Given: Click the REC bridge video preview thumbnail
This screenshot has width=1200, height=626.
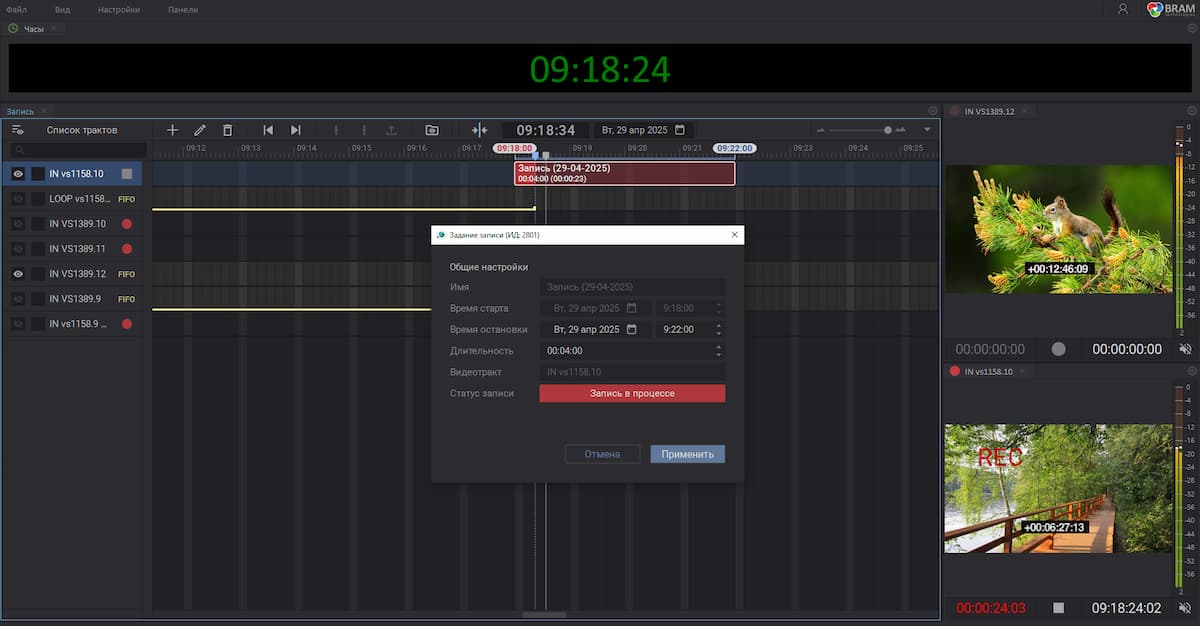Looking at the screenshot, I should click(1058, 488).
